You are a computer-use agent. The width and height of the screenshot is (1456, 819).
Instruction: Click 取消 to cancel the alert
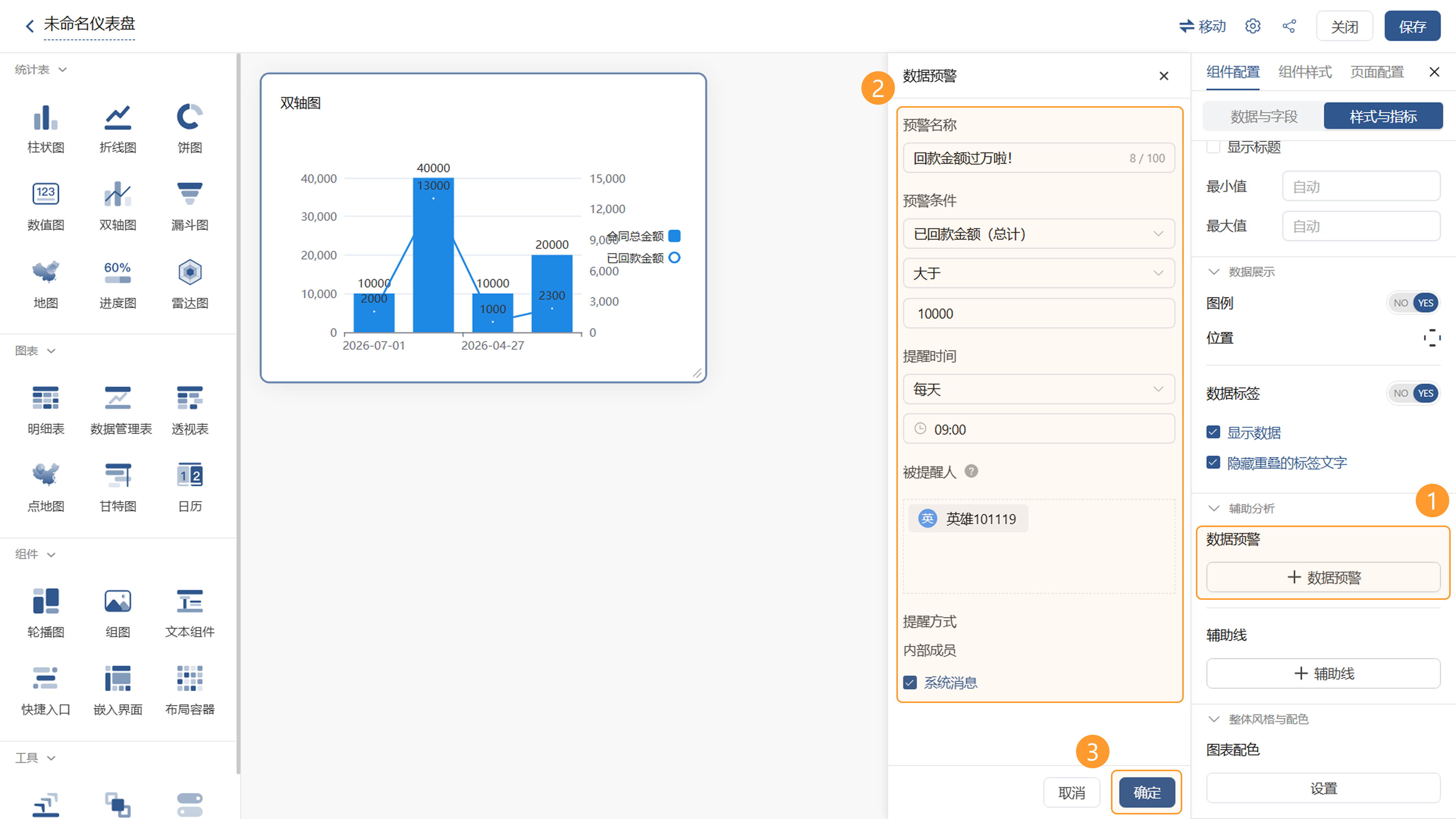coord(1072,792)
